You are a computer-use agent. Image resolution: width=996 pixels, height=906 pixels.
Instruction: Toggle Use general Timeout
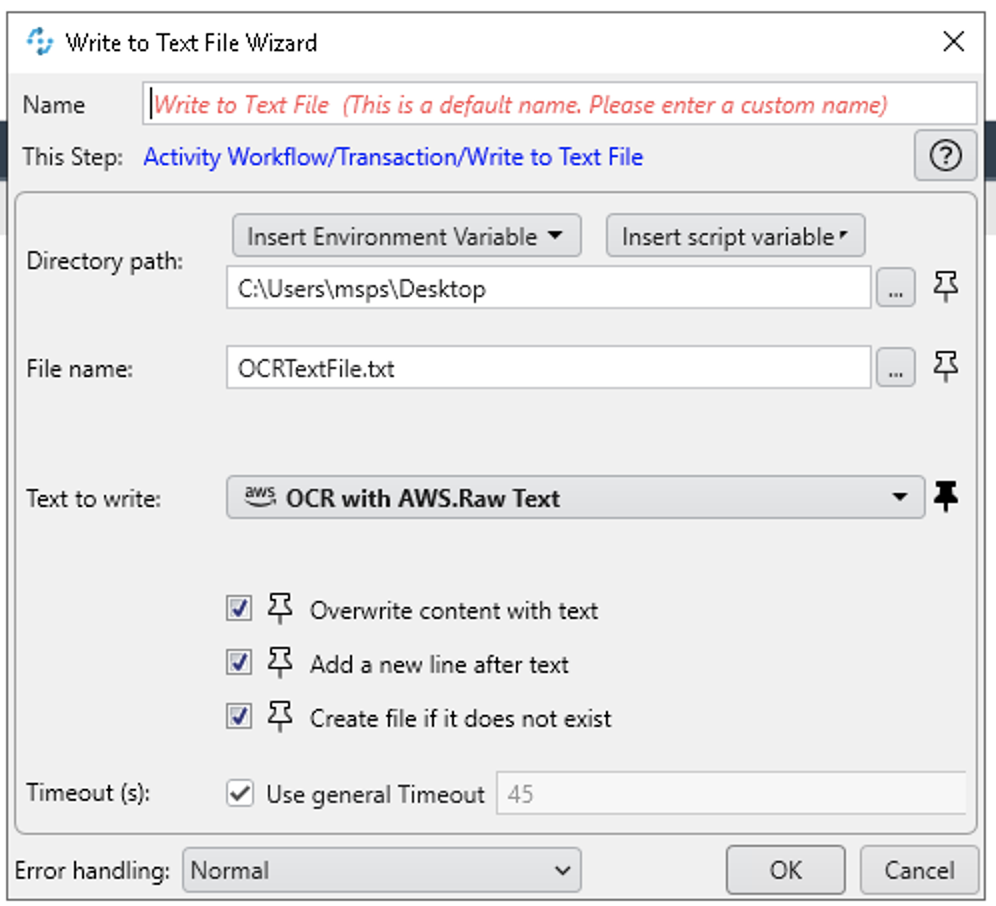point(239,793)
